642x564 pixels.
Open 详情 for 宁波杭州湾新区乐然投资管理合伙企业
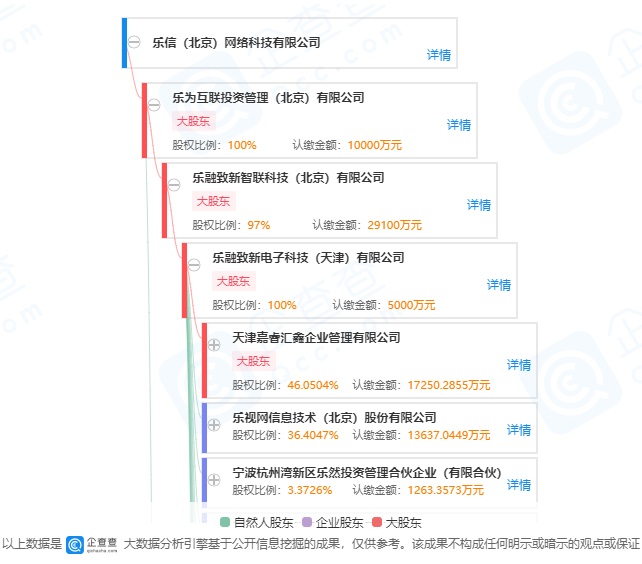(519, 485)
